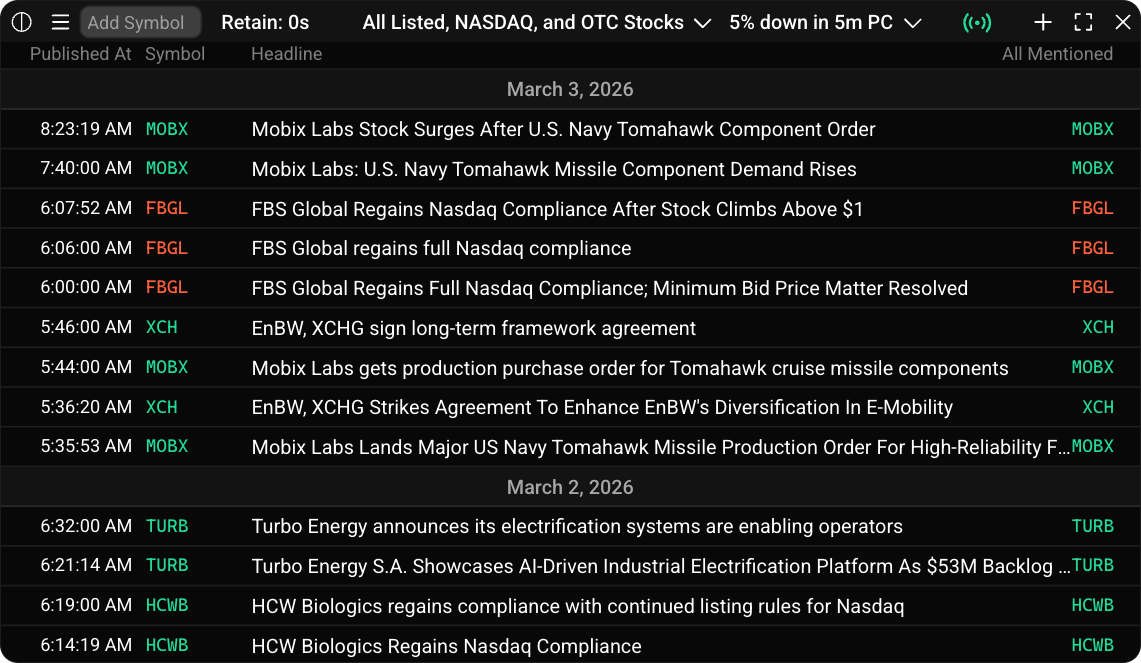Open the exchange filter dropdown

pos(536,22)
